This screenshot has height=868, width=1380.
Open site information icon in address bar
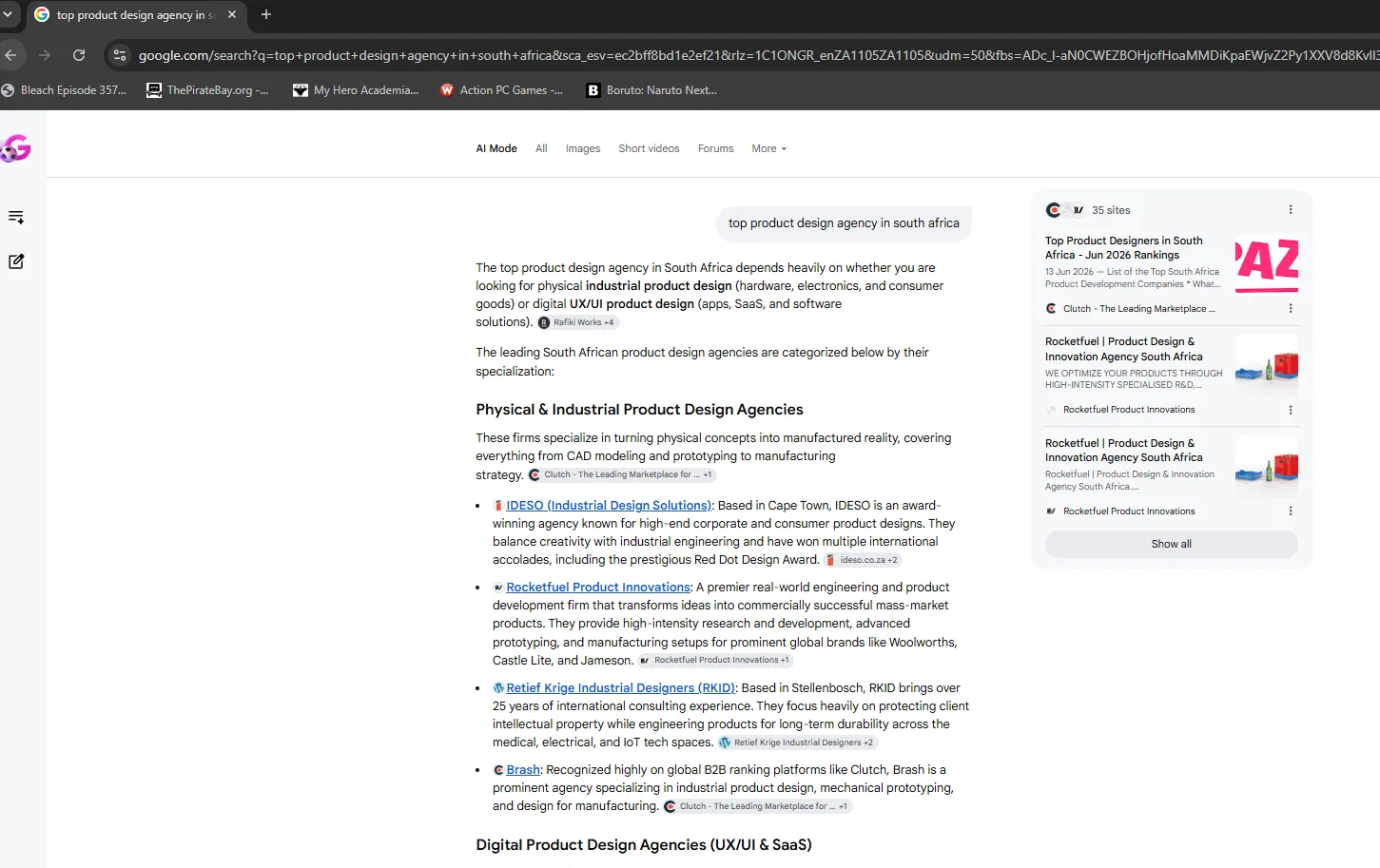(120, 55)
